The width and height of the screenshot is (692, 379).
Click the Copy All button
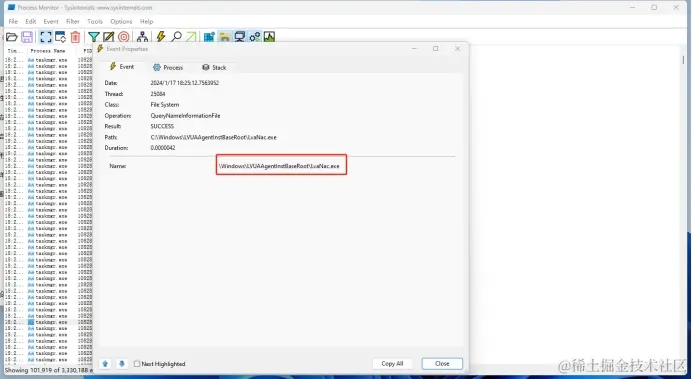[392, 364]
